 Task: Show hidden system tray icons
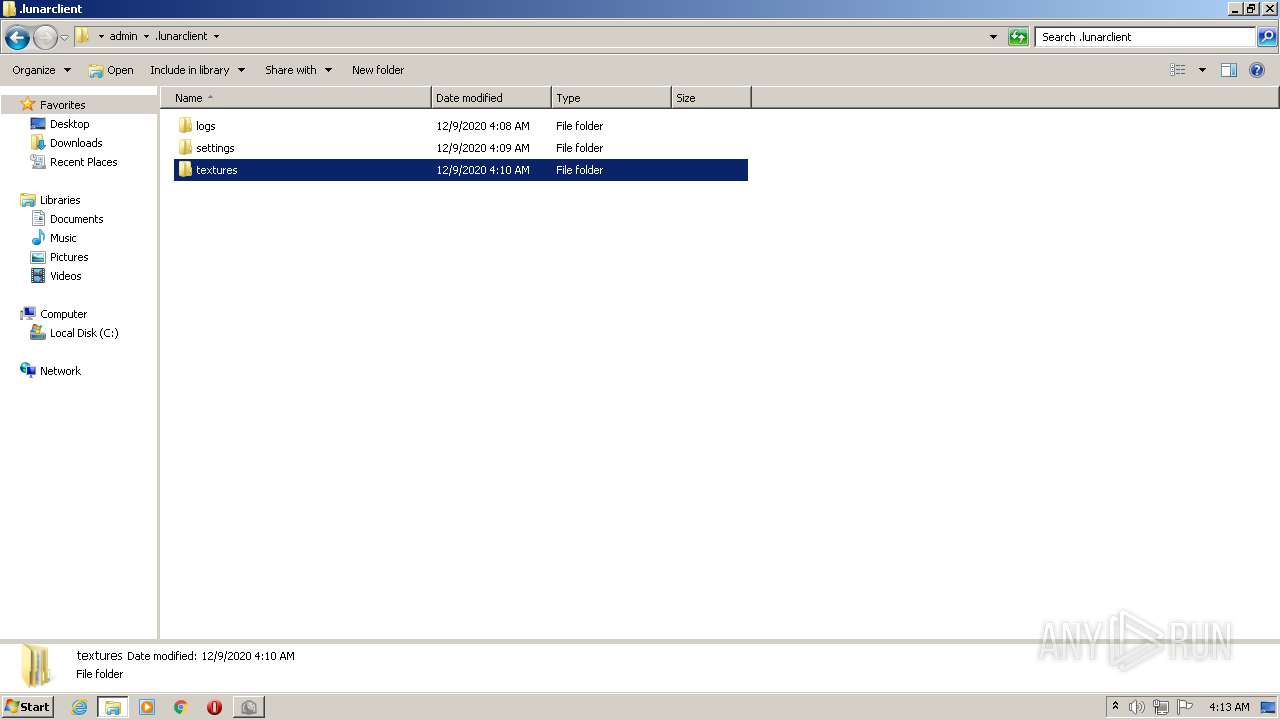click(1115, 707)
